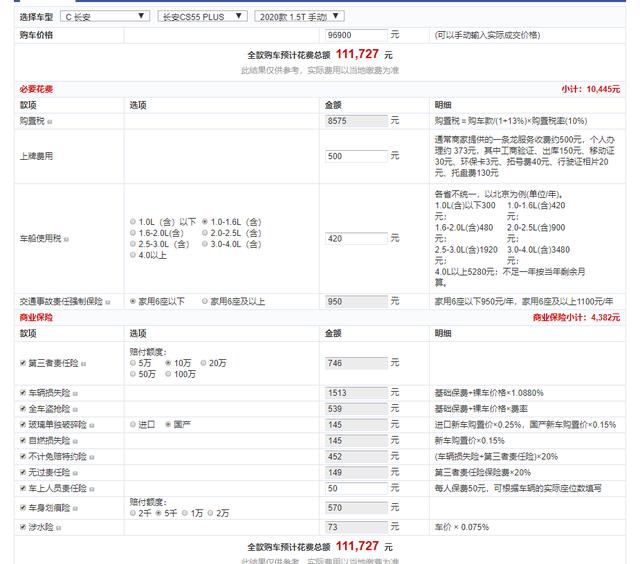Choose 家用6座及以上 for compulsory insurance
Image resolution: width=640 pixels, height=564 pixels.
(205, 301)
